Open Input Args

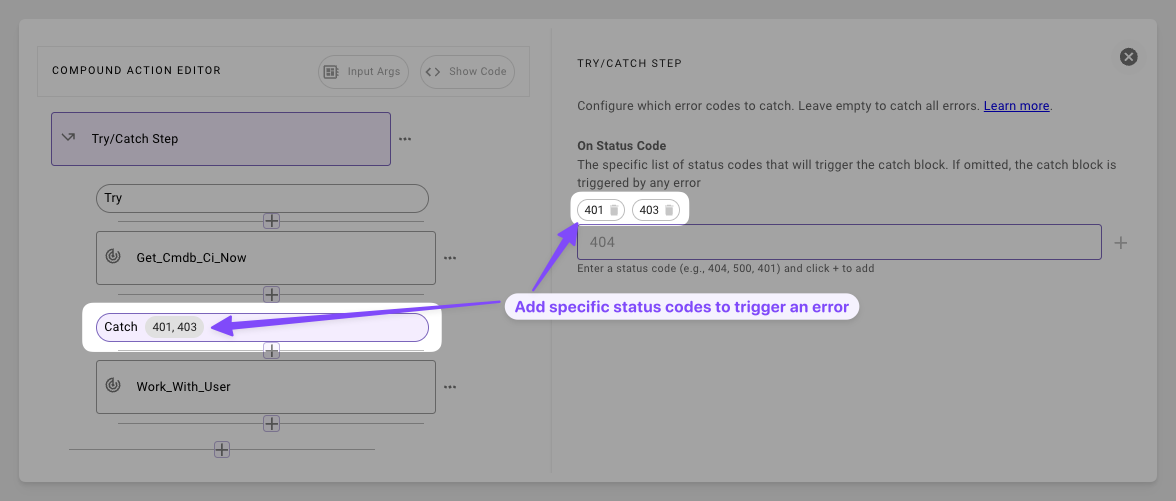click(363, 72)
